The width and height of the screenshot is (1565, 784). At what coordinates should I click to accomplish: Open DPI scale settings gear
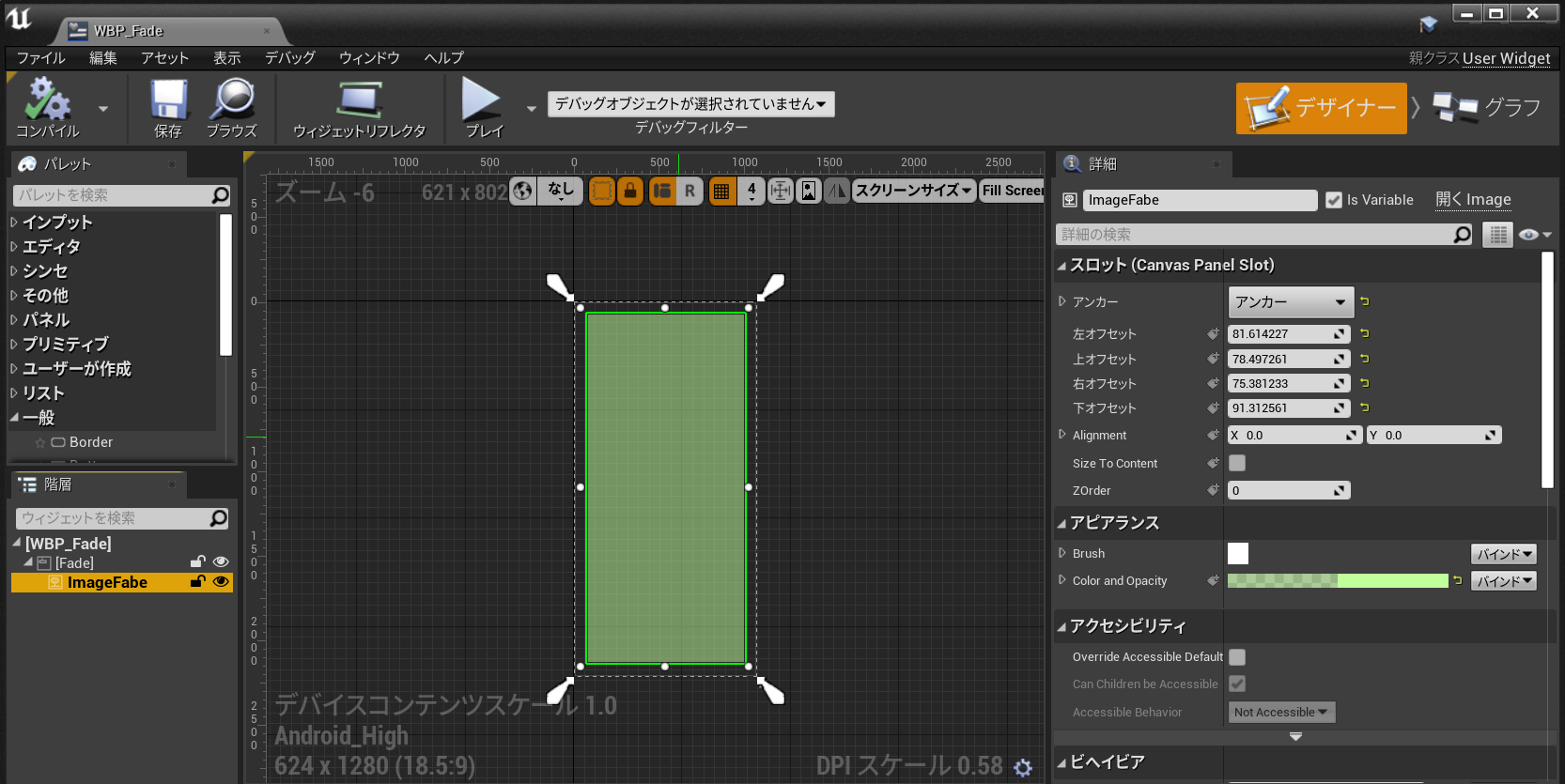(1023, 768)
